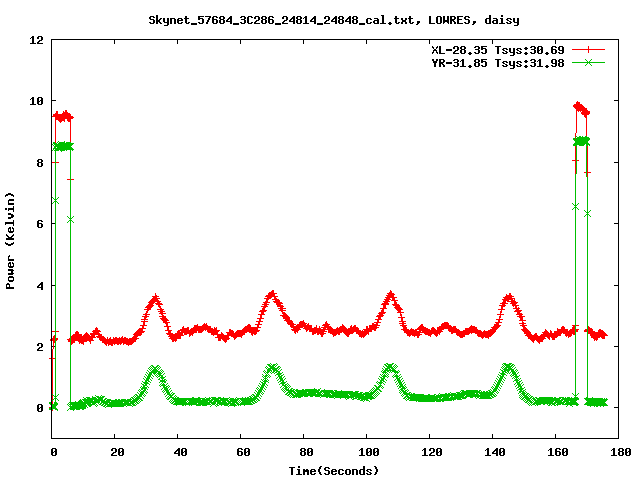
Task: Click the red trace peak near 70 seconds
Action: point(272,295)
